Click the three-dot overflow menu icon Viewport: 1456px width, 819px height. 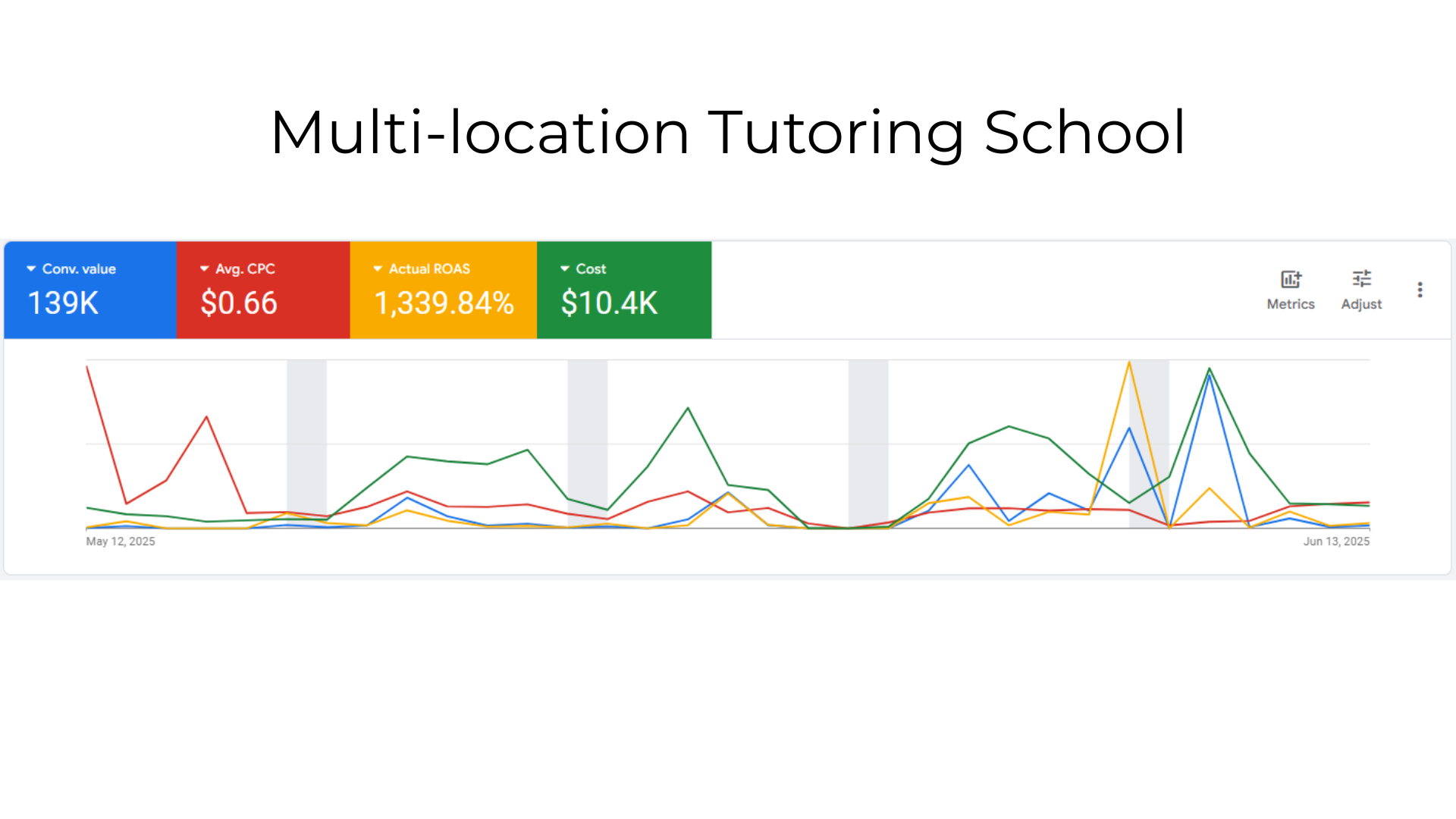[1420, 290]
